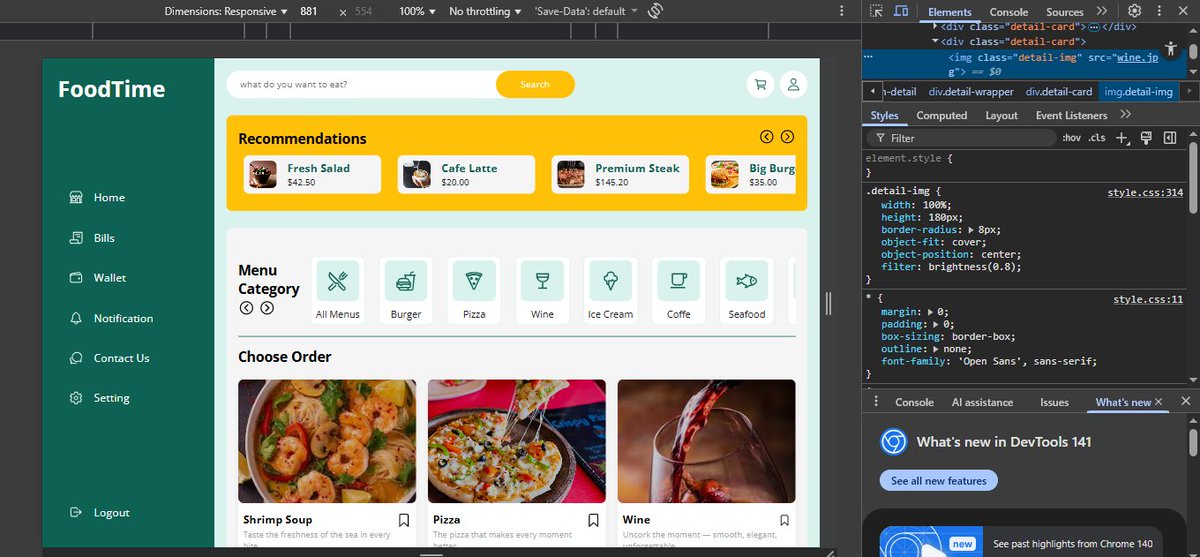1200x557 pixels.
Task: Open Wallet in sidebar
Action: tap(97, 278)
